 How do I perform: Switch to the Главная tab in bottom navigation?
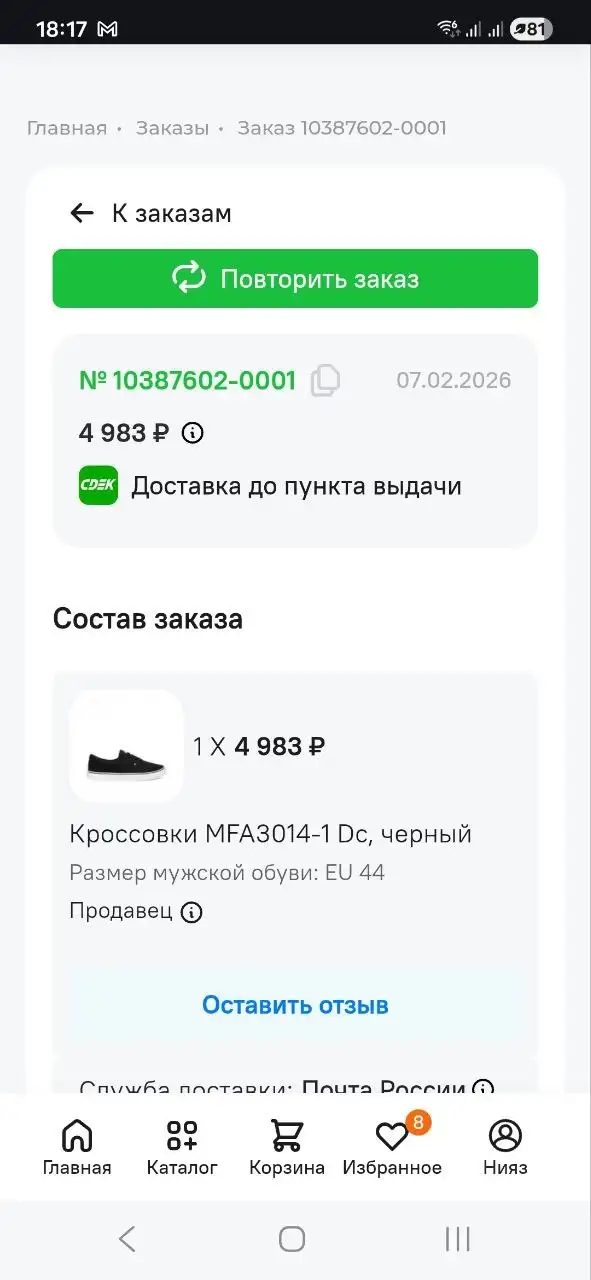click(77, 1145)
